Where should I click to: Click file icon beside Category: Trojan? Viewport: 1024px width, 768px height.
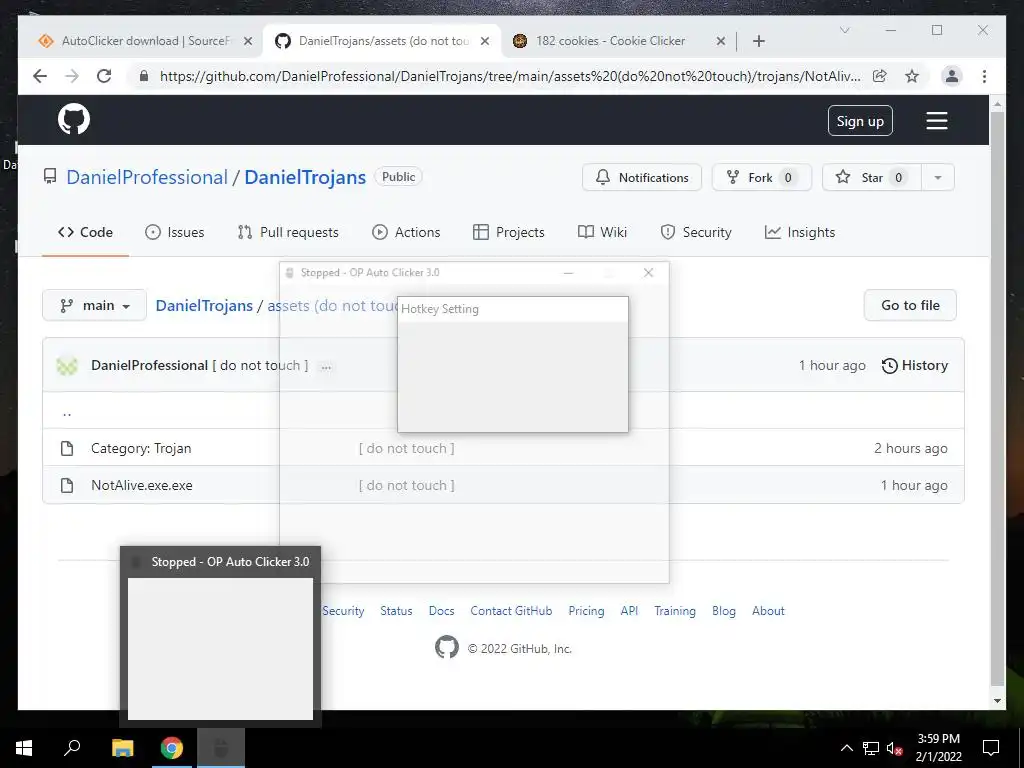click(67, 448)
